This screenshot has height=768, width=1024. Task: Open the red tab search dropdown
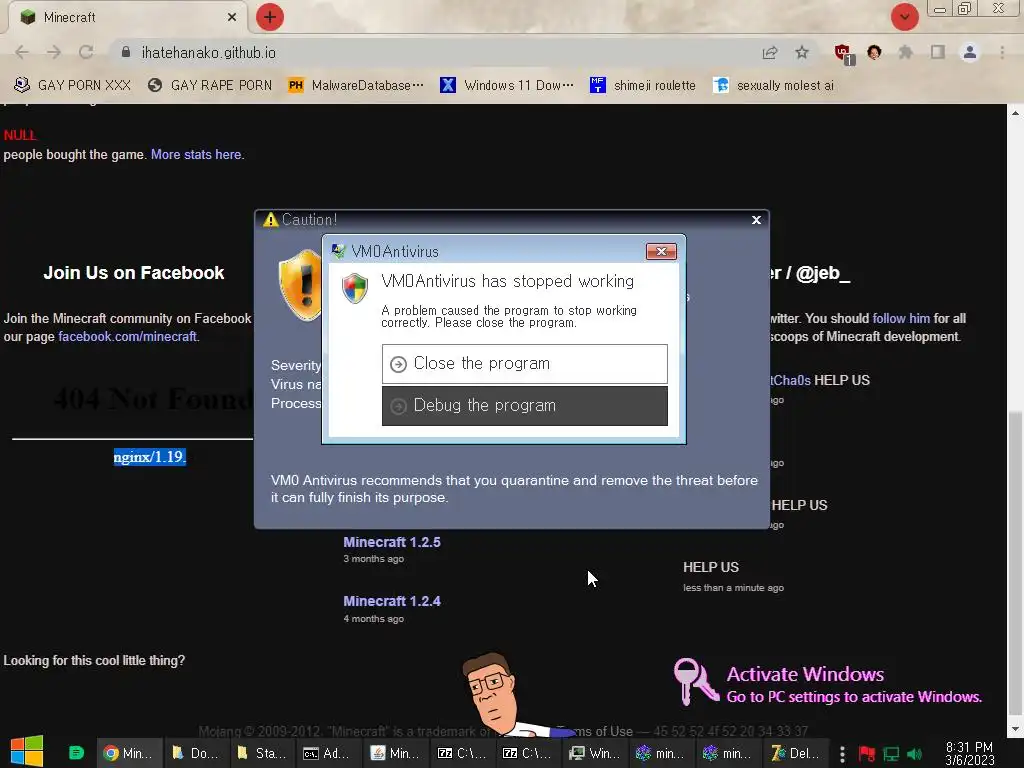coord(904,17)
